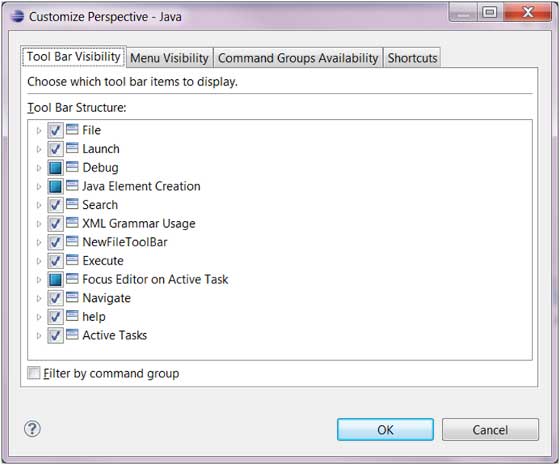This screenshot has height=465, width=560.
Task: Expand the help tree node
Action: click(39, 317)
